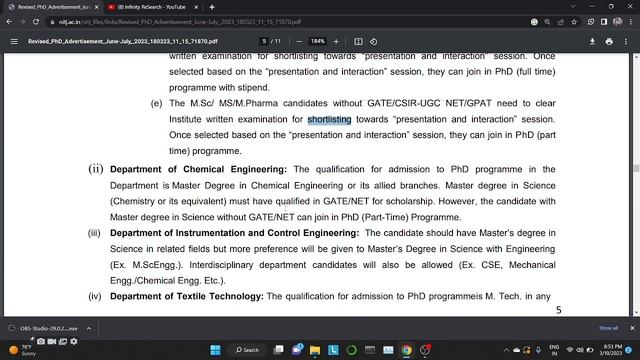
Task: Bookmark this page with star icon
Action: [574, 22]
